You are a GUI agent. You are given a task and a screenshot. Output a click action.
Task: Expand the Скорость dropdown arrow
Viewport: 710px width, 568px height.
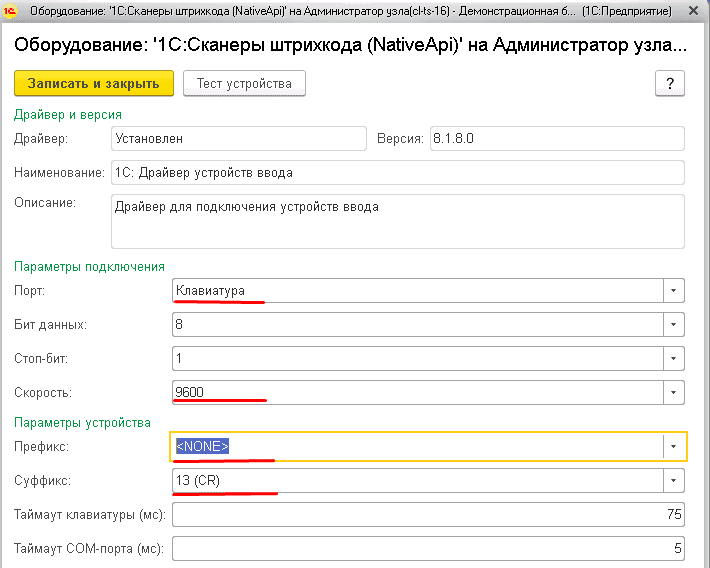[x=674, y=392]
